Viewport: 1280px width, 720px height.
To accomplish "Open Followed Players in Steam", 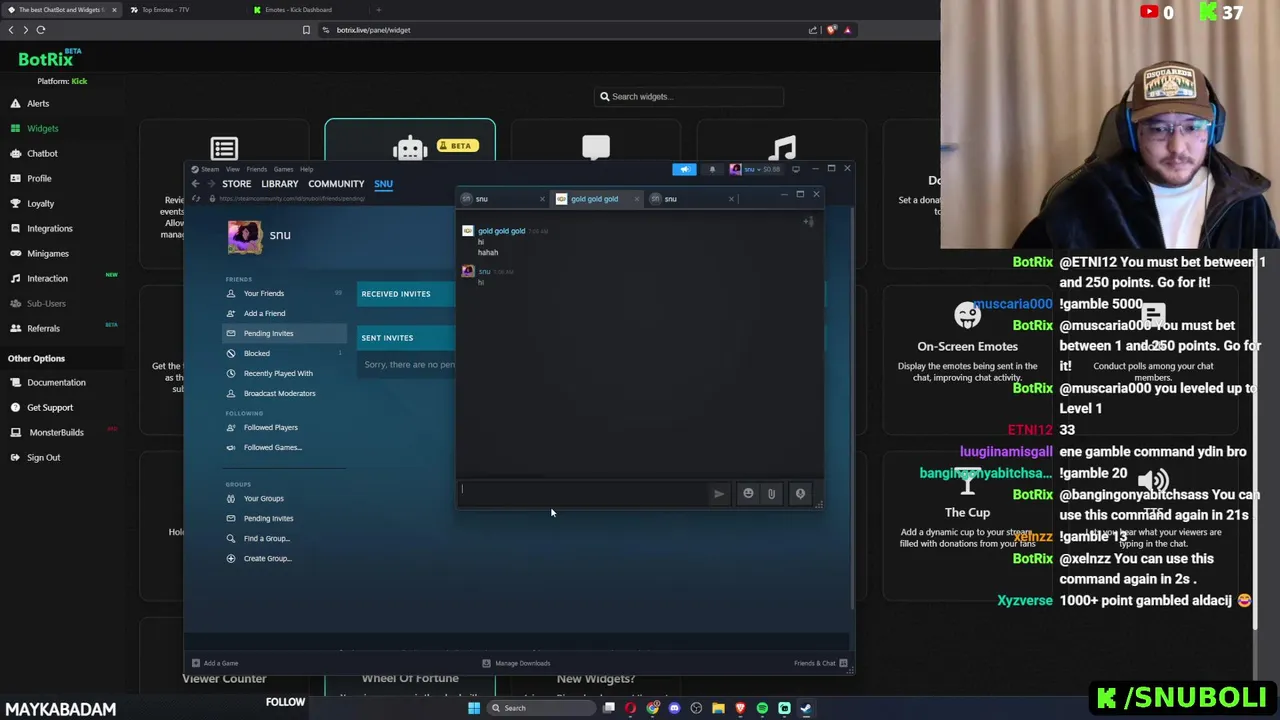I will click(270, 427).
